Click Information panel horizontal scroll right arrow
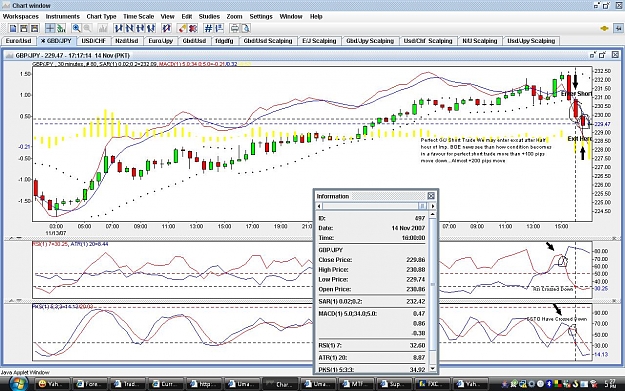 click(433, 206)
